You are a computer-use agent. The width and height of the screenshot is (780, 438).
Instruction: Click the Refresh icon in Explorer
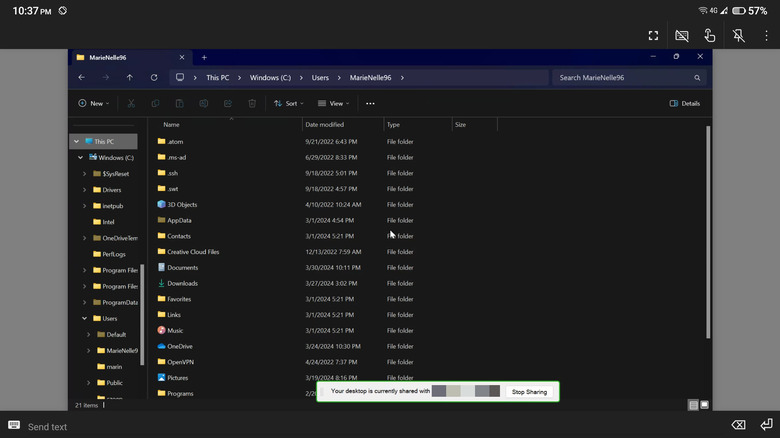coord(154,77)
